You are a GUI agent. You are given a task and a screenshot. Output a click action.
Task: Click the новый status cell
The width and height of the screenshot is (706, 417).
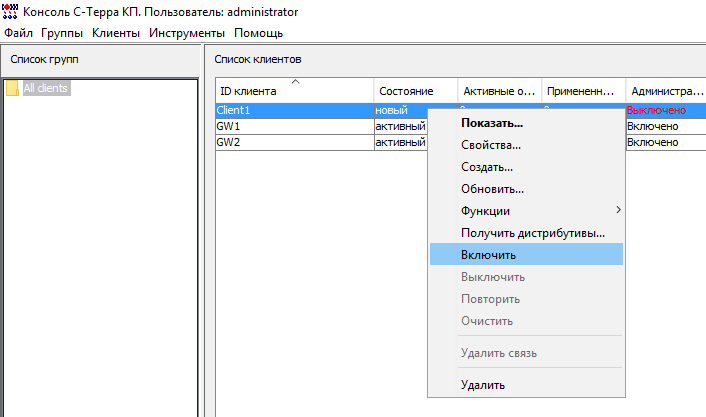[x=400, y=110]
